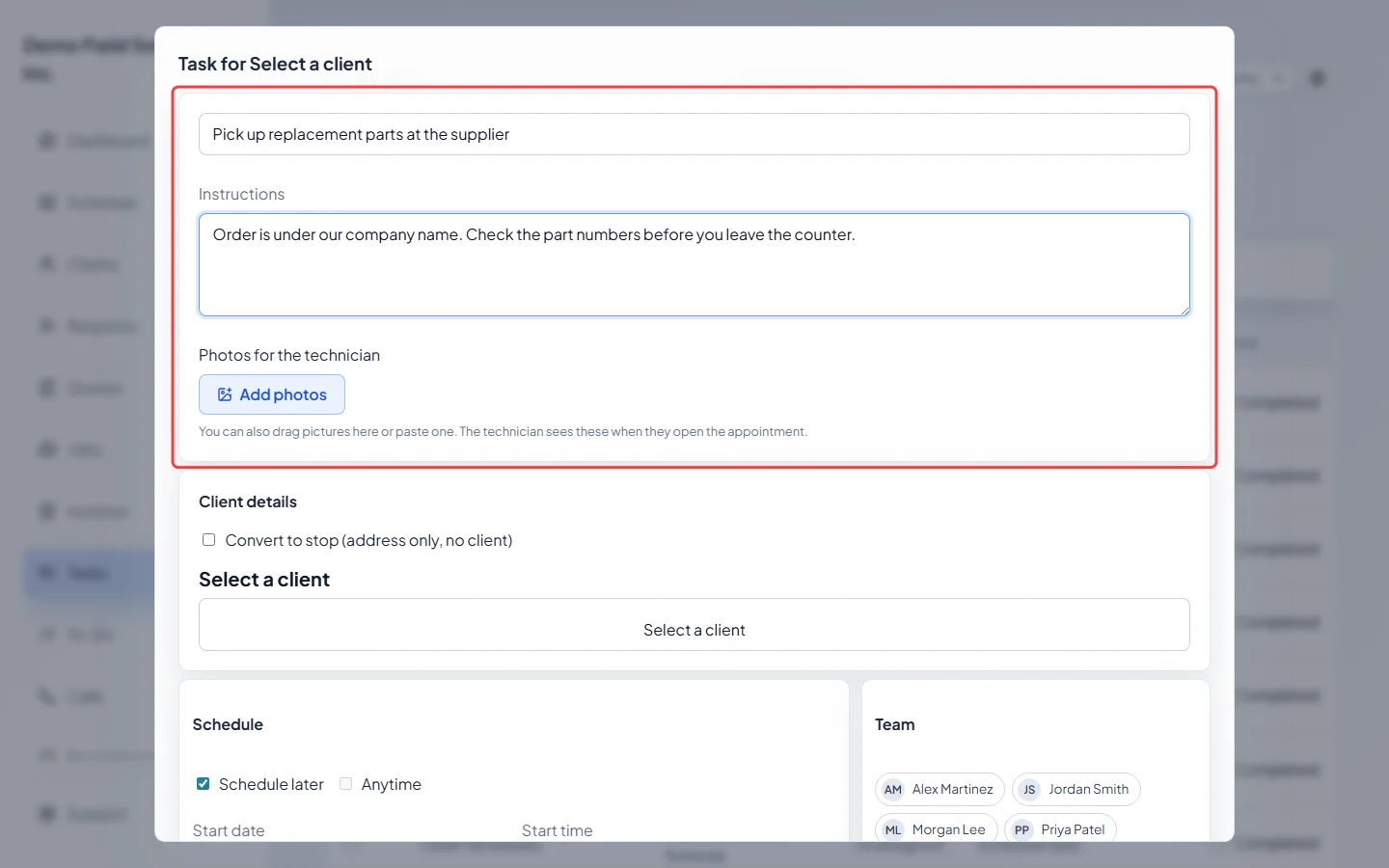Image resolution: width=1389 pixels, height=868 pixels.
Task: Click the AM avatar for Alex Martinez
Action: pos(893,789)
